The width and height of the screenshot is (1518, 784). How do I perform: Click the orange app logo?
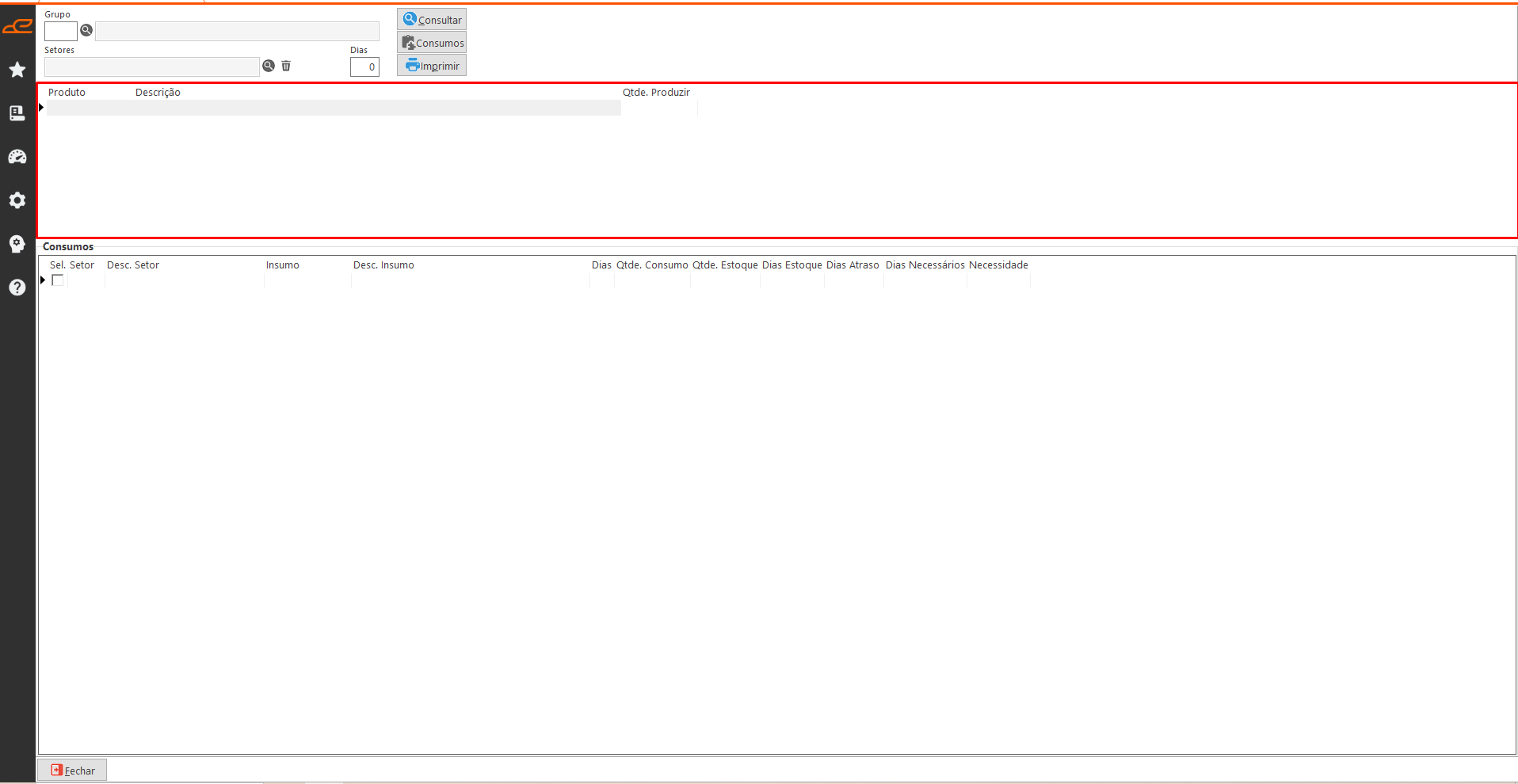tap(17, 27)
